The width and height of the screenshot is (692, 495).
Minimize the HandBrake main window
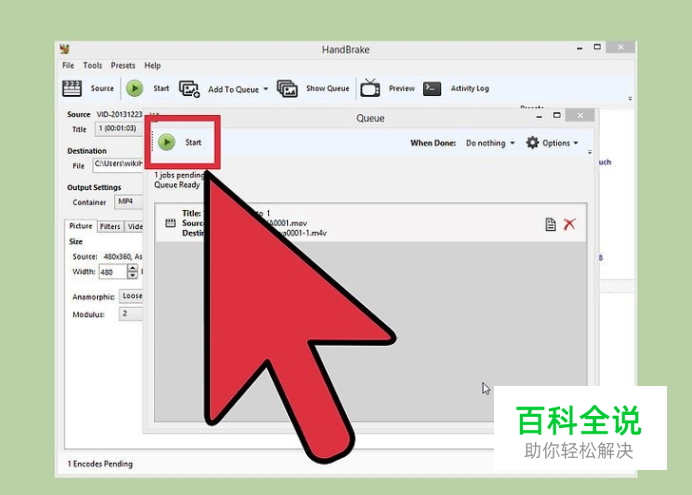pos(579,48)
